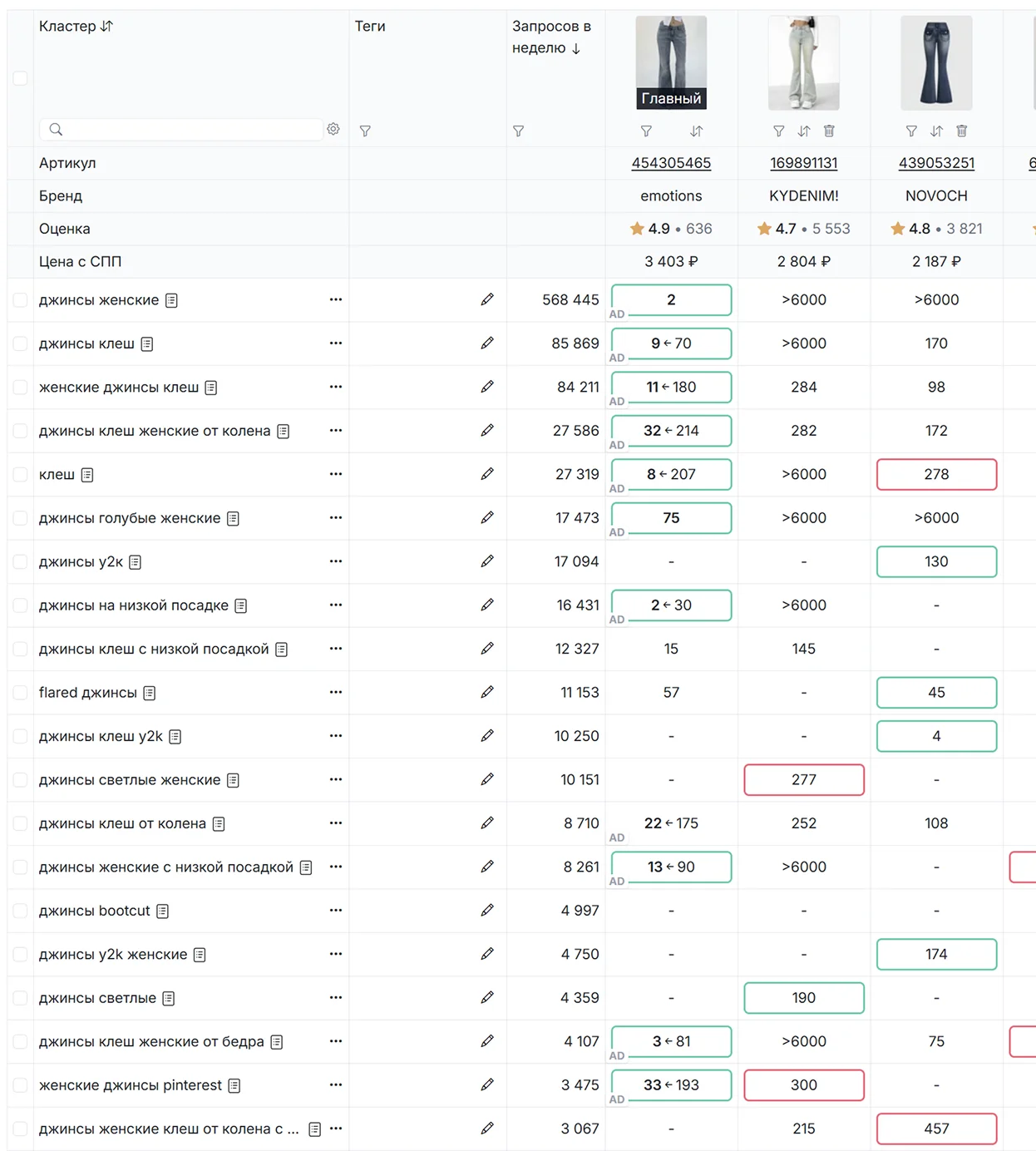Tick the checkbox for джинсы женские row

pos(21,300)
